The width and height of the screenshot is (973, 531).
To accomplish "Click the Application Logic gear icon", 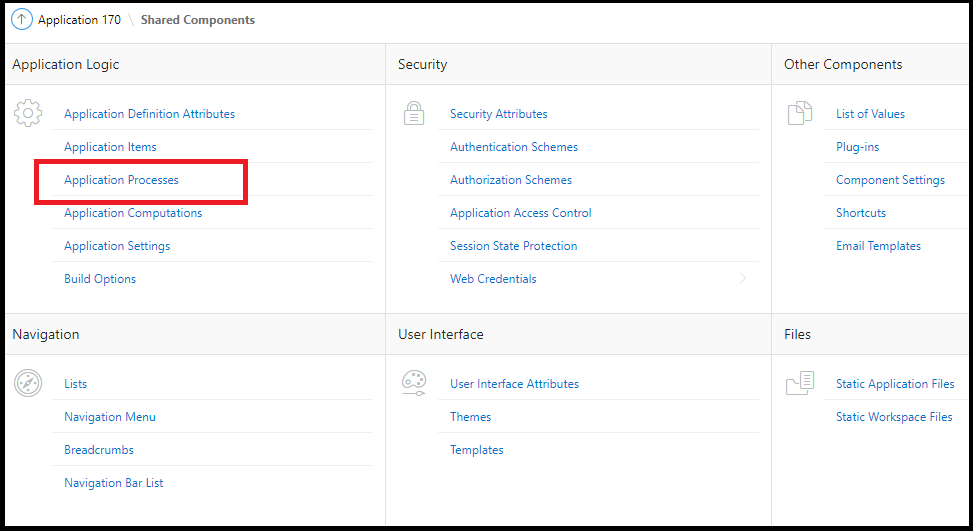I will tap(28, 113).
